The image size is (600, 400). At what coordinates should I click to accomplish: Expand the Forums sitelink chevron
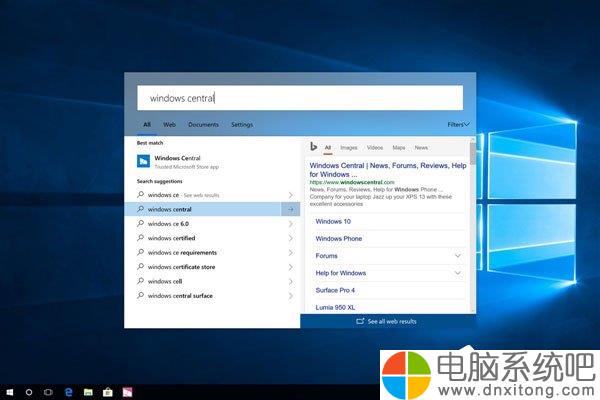click(458, 256)
